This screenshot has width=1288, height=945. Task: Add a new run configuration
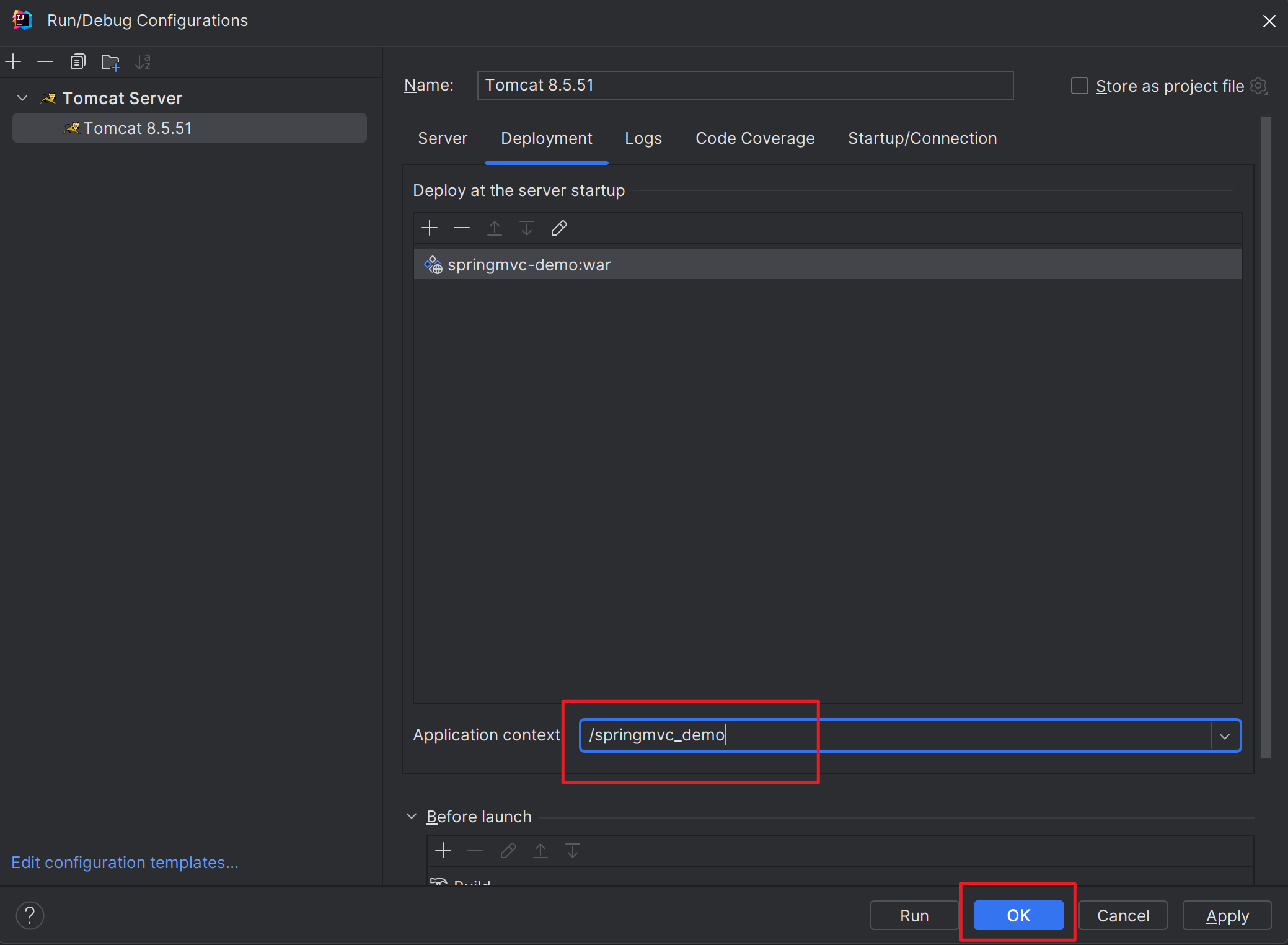point(13,62)
